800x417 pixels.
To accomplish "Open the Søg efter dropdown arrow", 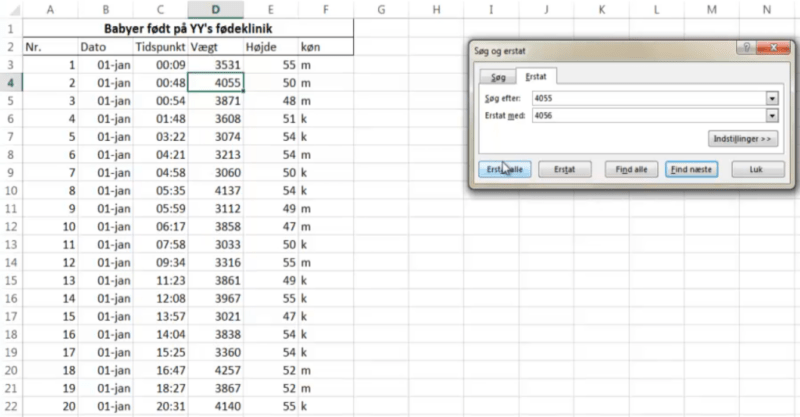I will pos(771,98).
